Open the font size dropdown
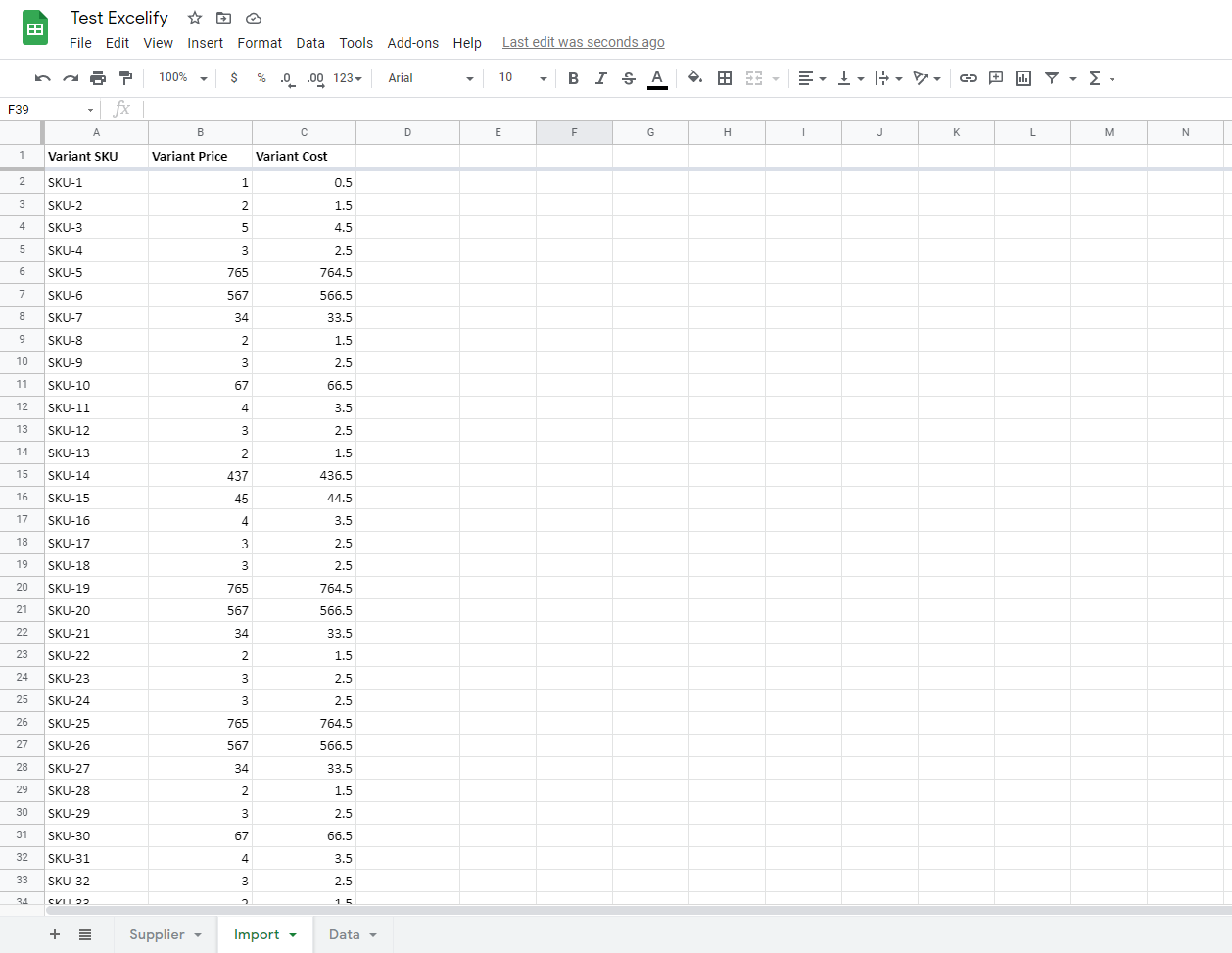The height and width of the screenshot is (953, 1232). point(522,78)
